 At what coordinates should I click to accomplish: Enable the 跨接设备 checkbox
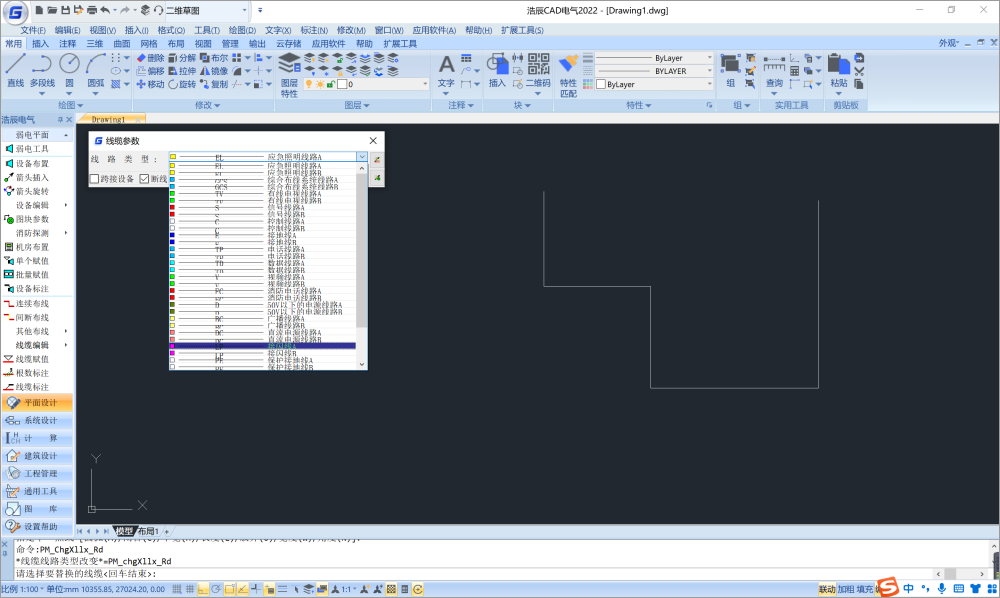coord(94,179)
